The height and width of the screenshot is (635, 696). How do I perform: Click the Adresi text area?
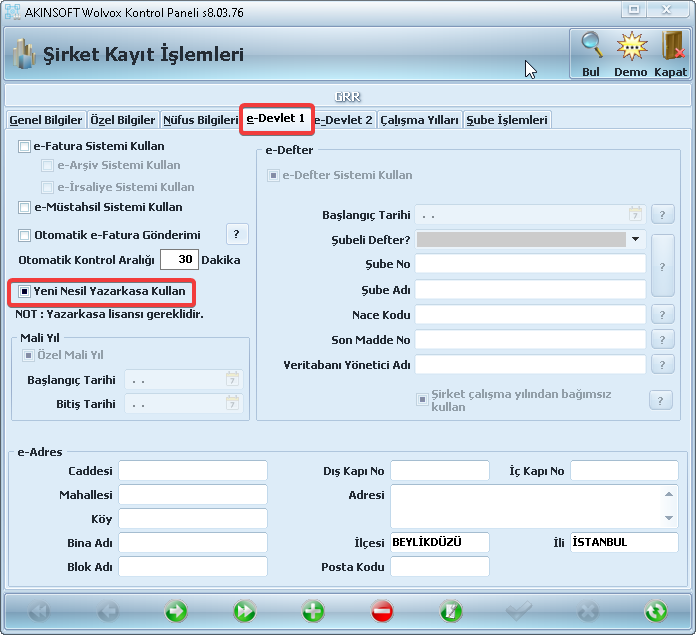[534, 506]
